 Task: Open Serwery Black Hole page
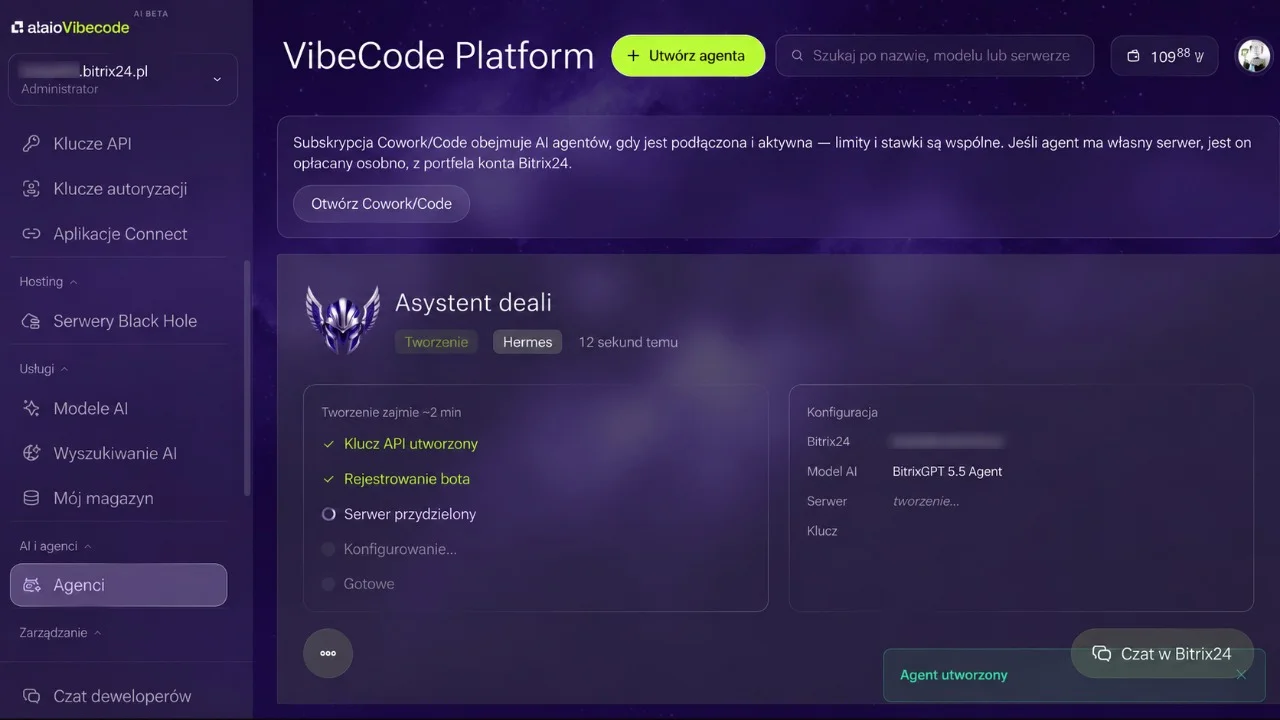[x=118, y=321]
